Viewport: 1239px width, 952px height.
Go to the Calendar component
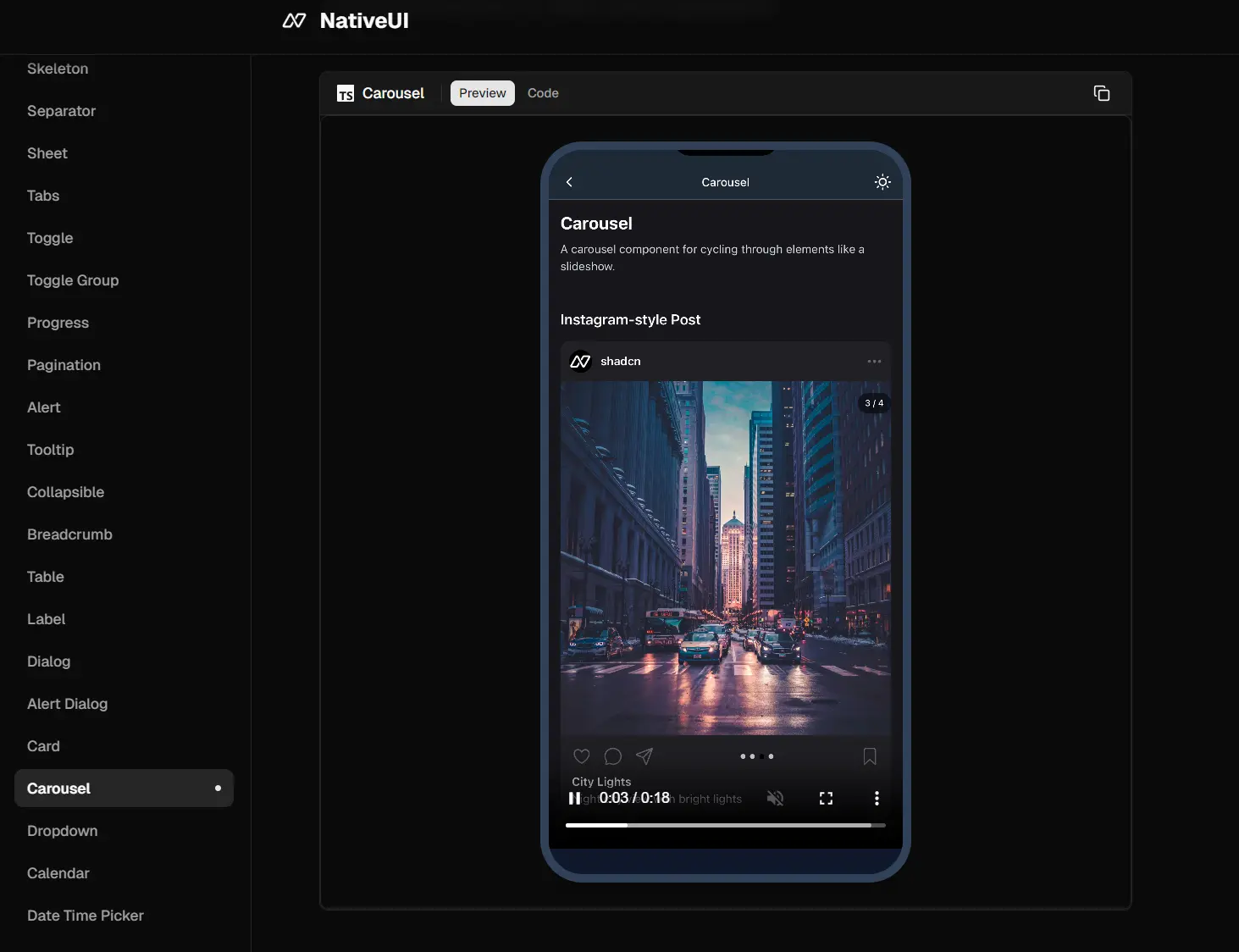58,873
